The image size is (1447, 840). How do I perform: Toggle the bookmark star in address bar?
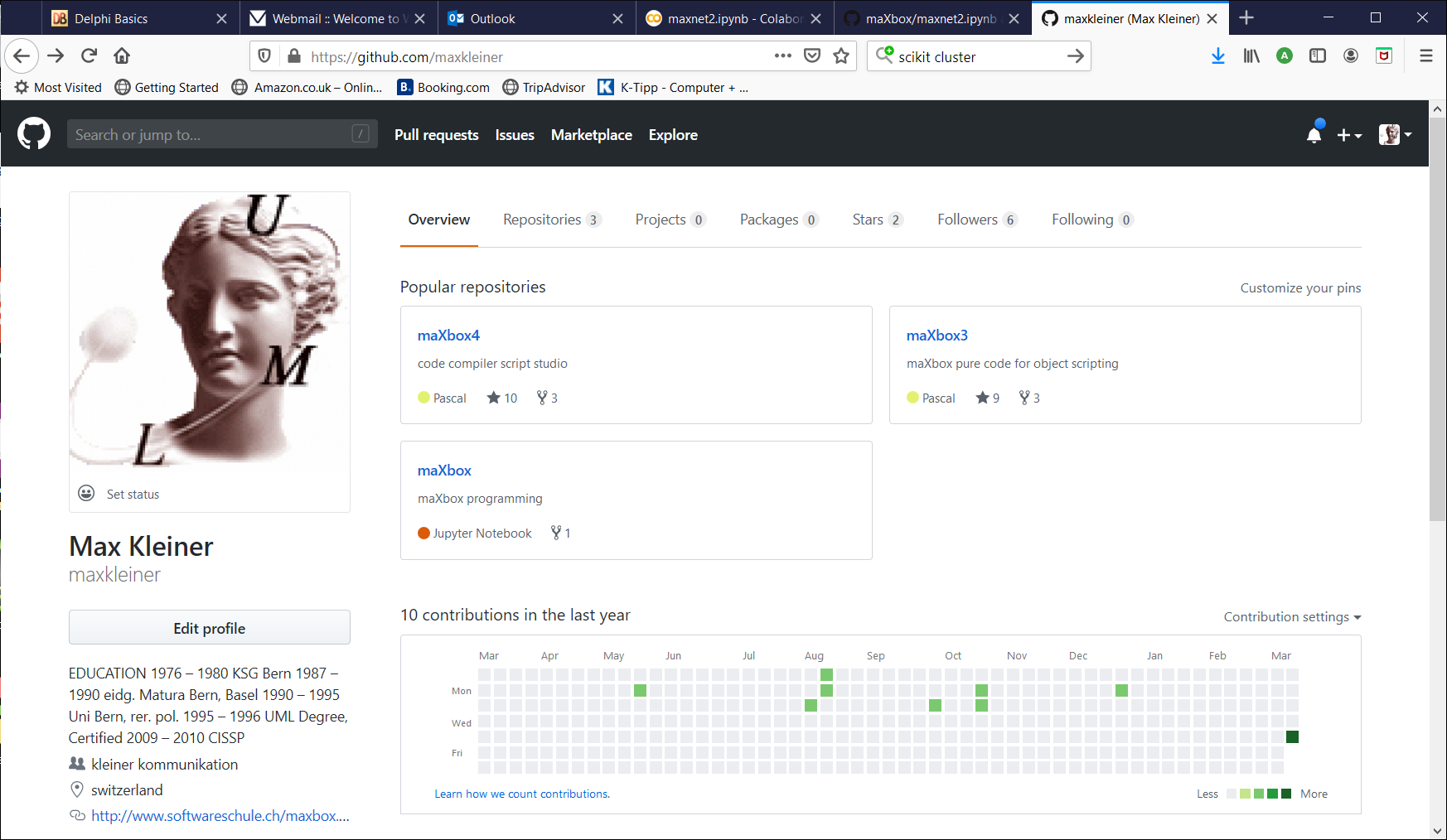(x=840, y=56)
